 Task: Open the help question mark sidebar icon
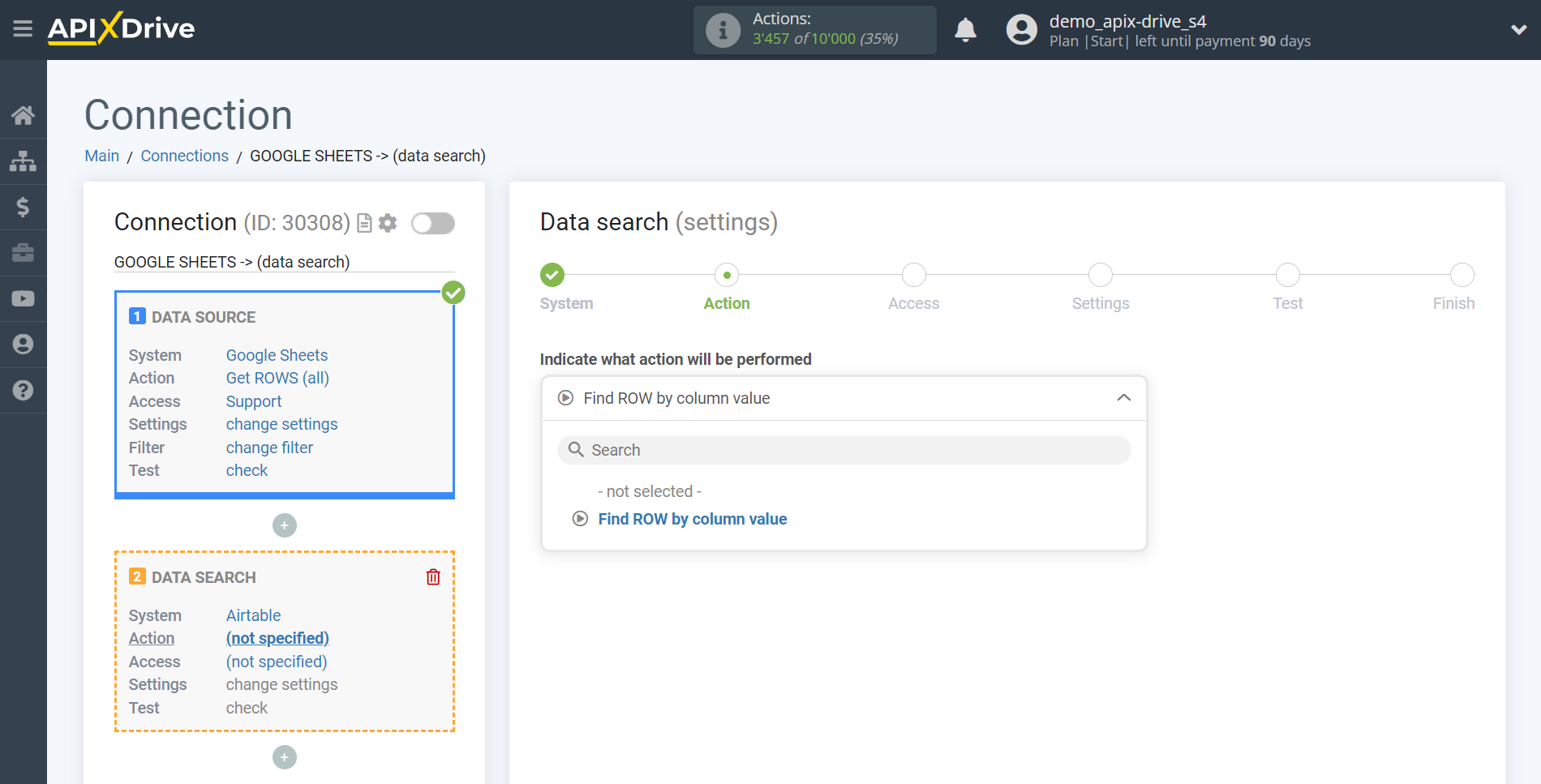click(x=23, y=390)
